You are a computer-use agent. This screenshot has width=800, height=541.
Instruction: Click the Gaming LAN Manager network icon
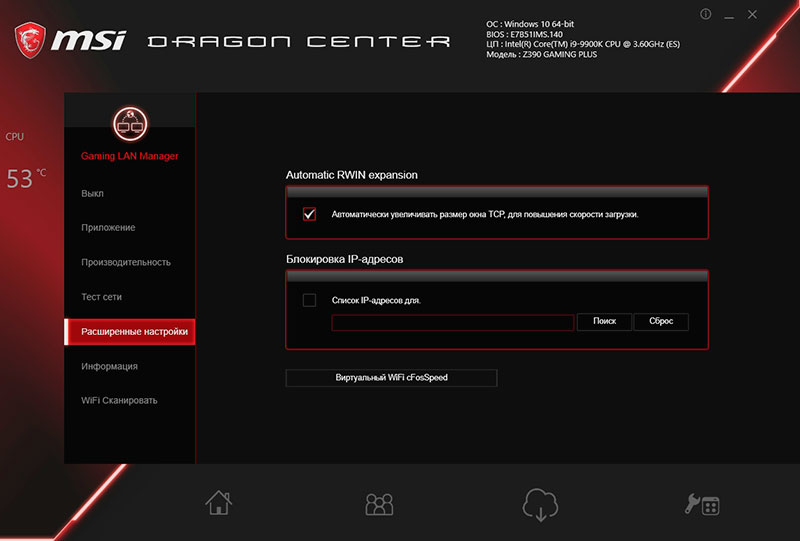pos(130,124)
